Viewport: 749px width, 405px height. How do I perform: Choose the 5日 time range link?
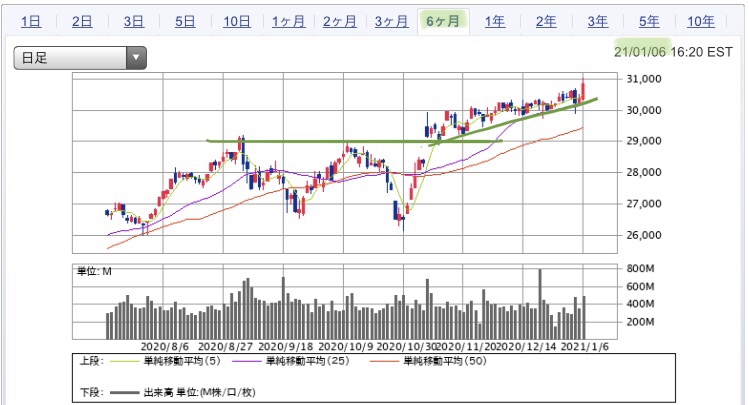tap(185, 21)
